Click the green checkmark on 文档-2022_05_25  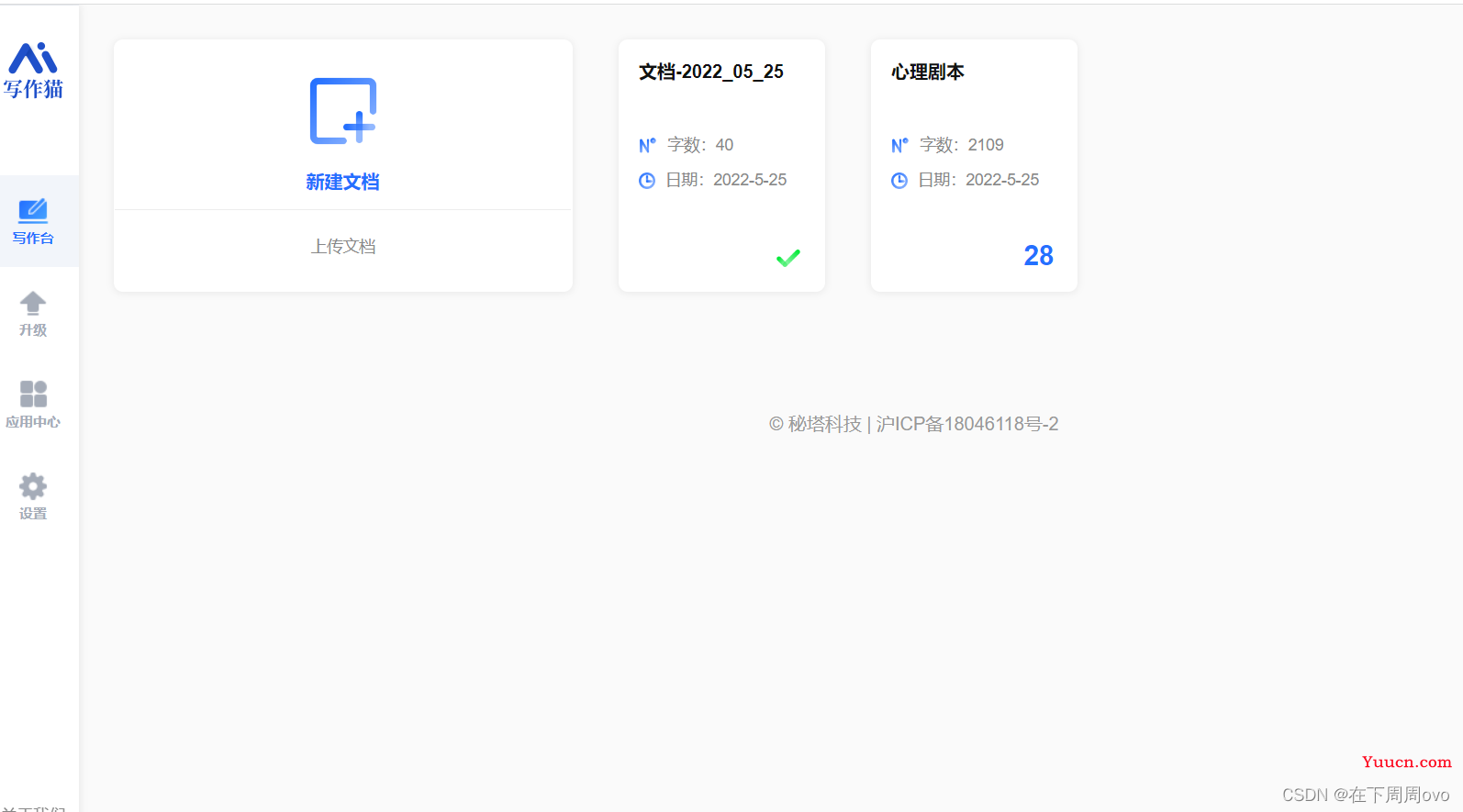coord(788,258)
